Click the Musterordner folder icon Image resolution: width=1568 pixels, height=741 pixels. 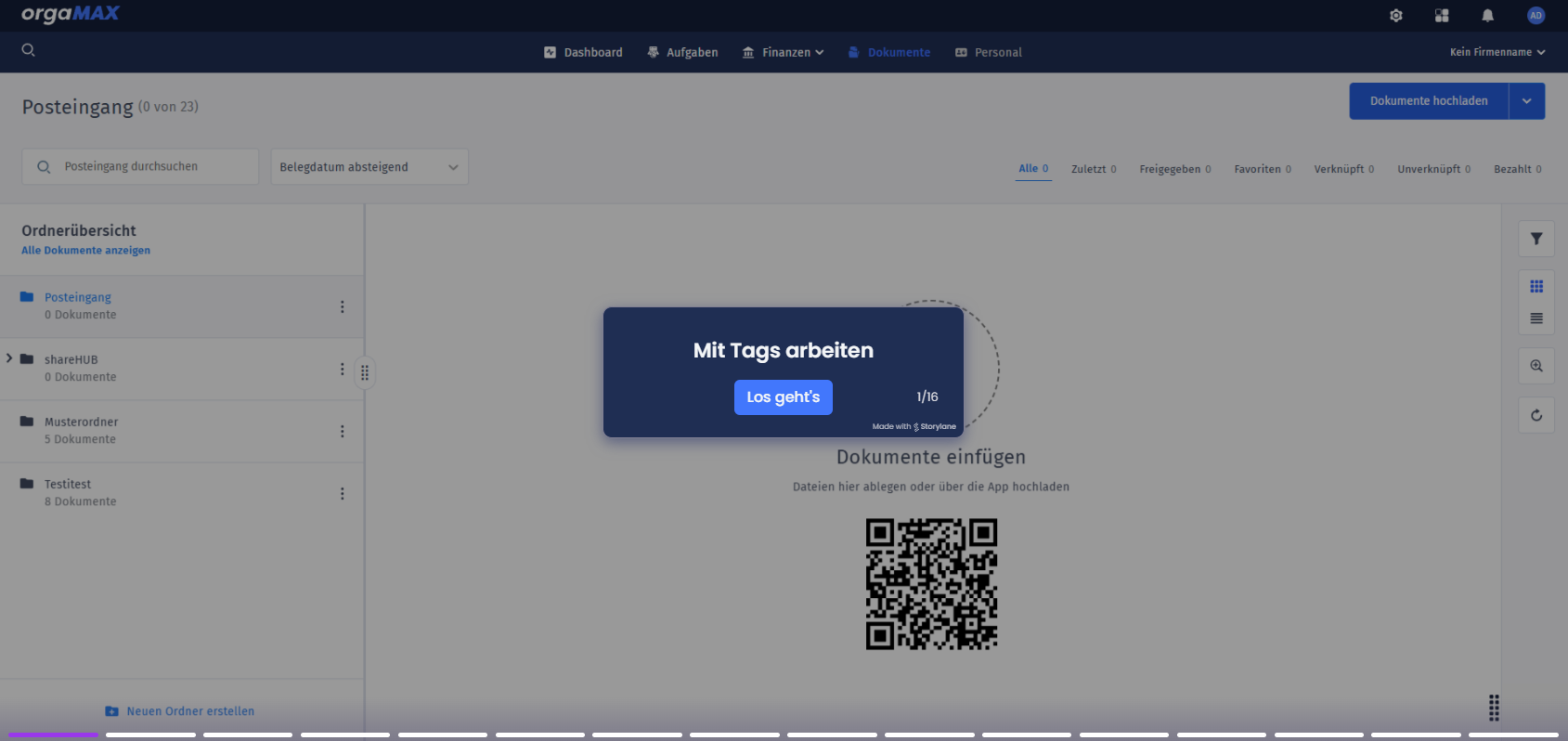(x=27, y=422)
